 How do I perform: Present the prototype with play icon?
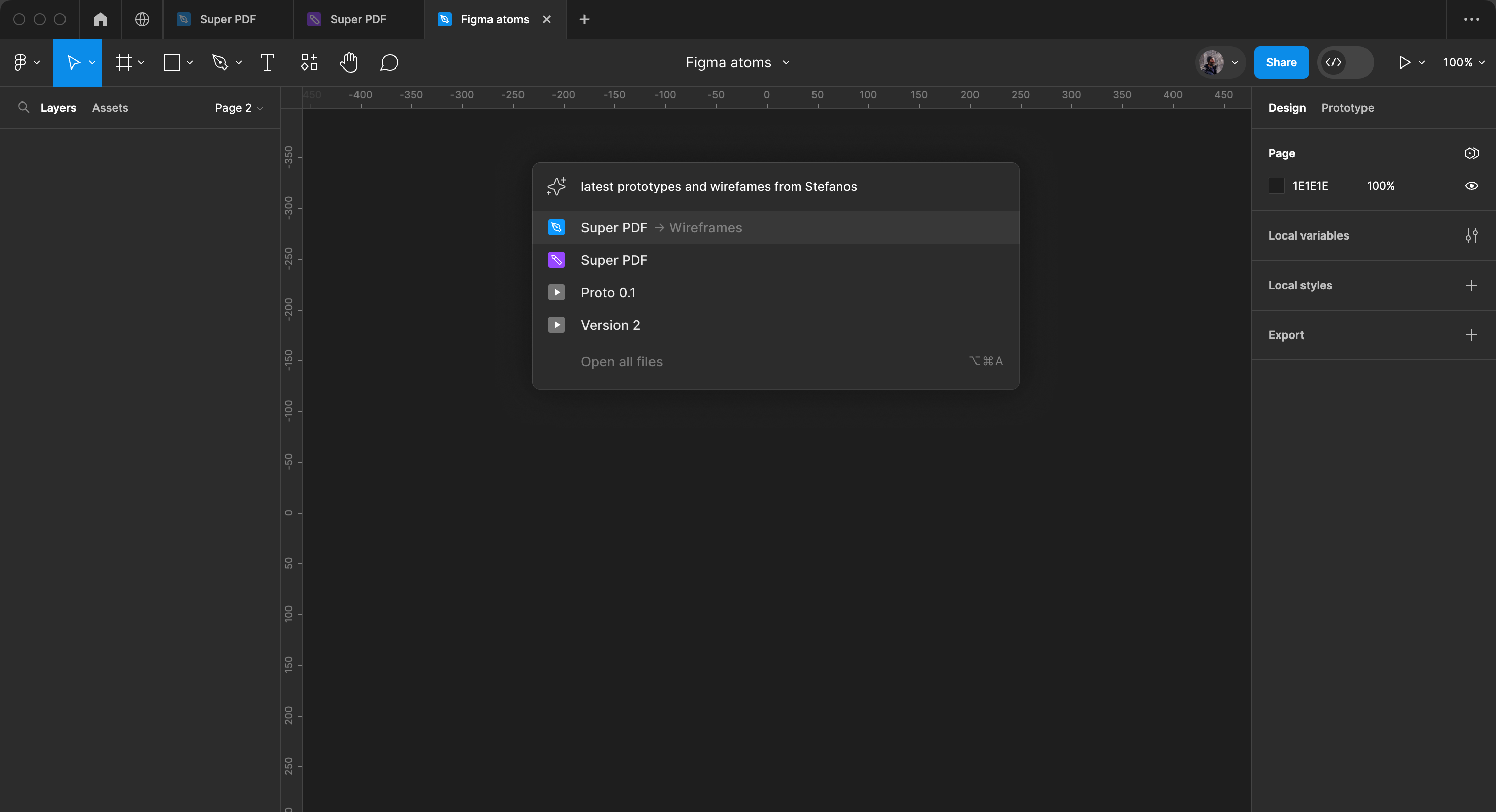[1404, 62]
